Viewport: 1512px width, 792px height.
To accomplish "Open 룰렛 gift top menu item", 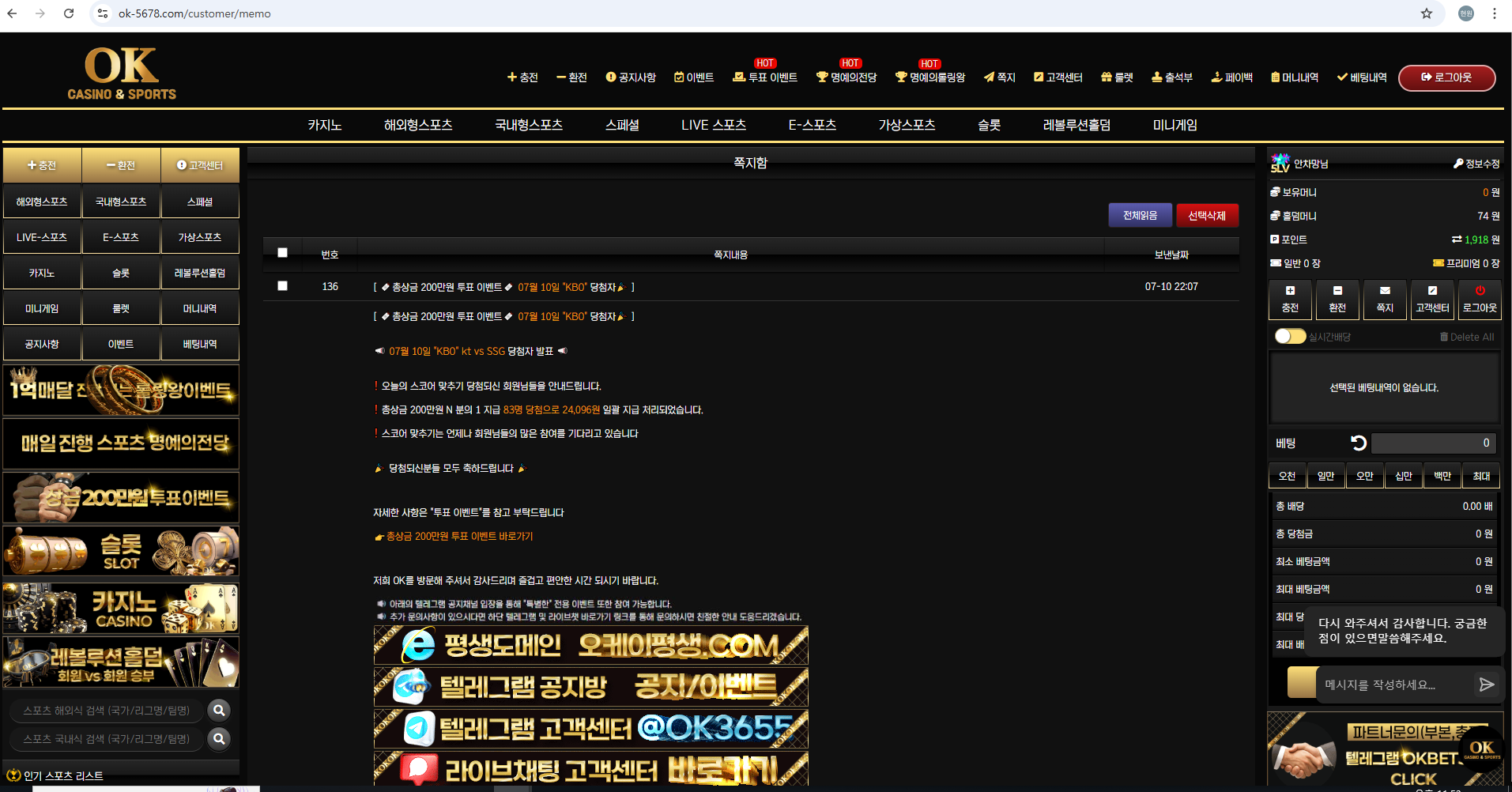I will click(1117, 77).
